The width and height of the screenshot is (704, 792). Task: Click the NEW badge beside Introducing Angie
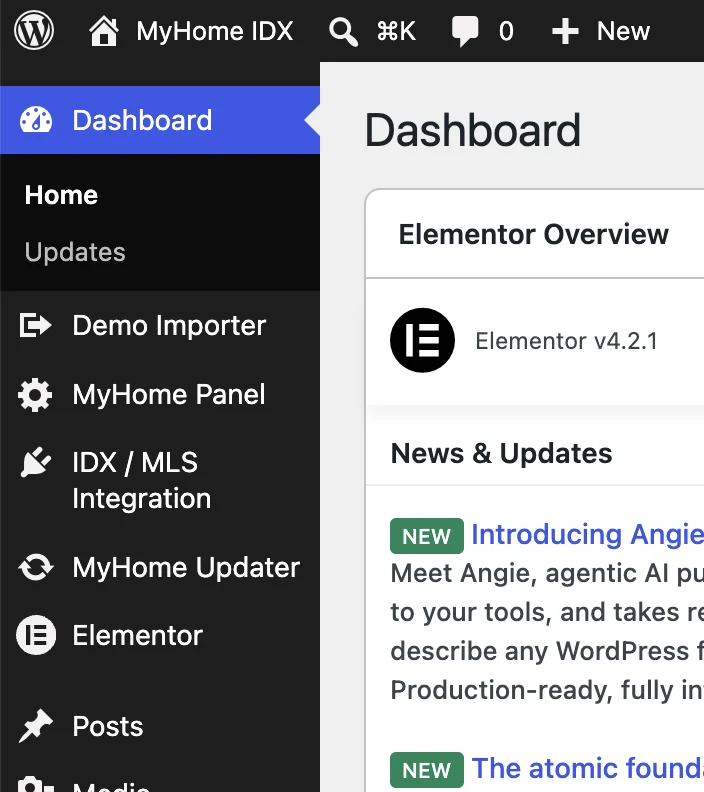[427, 536]
